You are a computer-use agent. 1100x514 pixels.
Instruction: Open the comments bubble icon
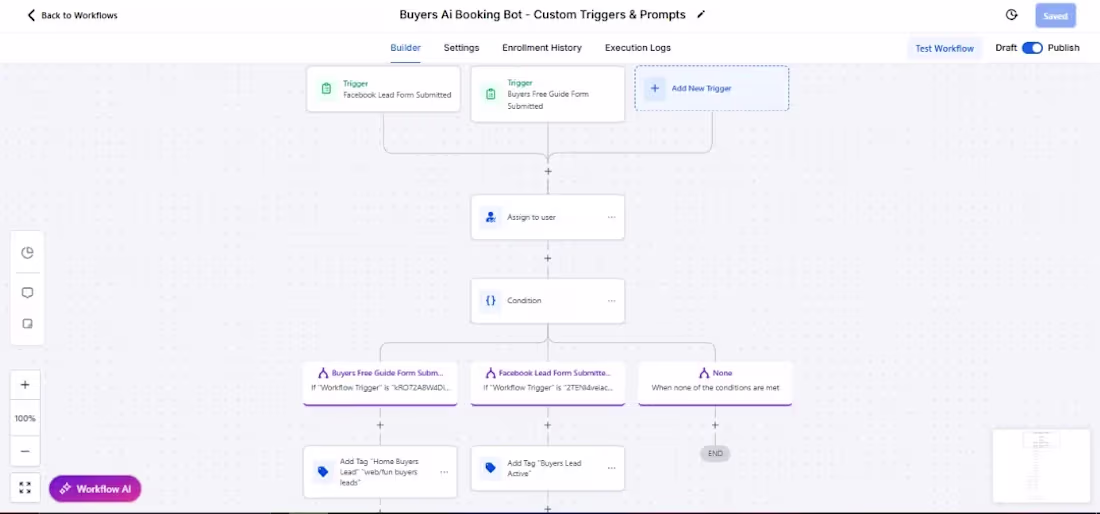[x=27, y=293]
